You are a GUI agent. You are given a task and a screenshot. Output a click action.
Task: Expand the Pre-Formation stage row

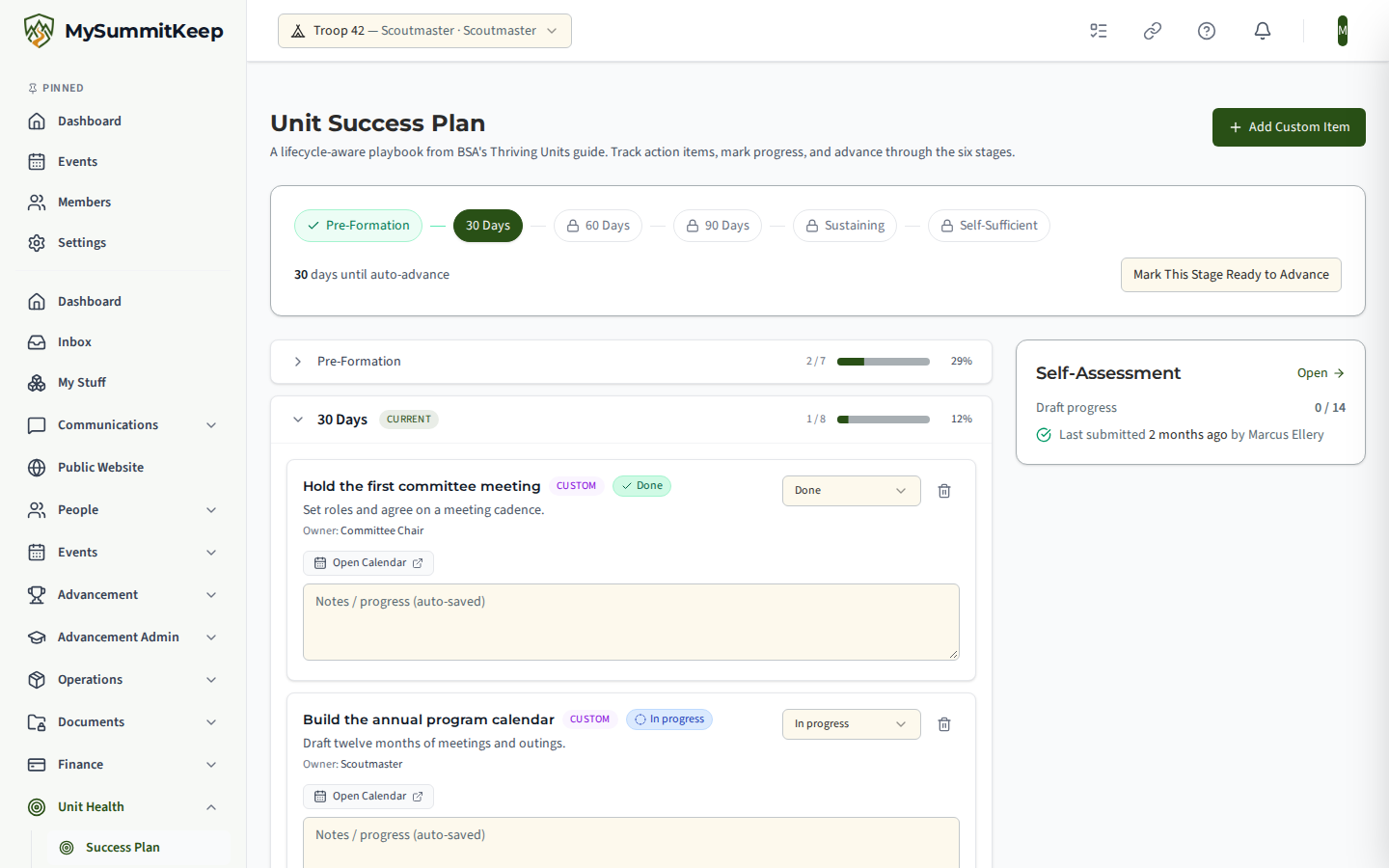pos(631,362)
